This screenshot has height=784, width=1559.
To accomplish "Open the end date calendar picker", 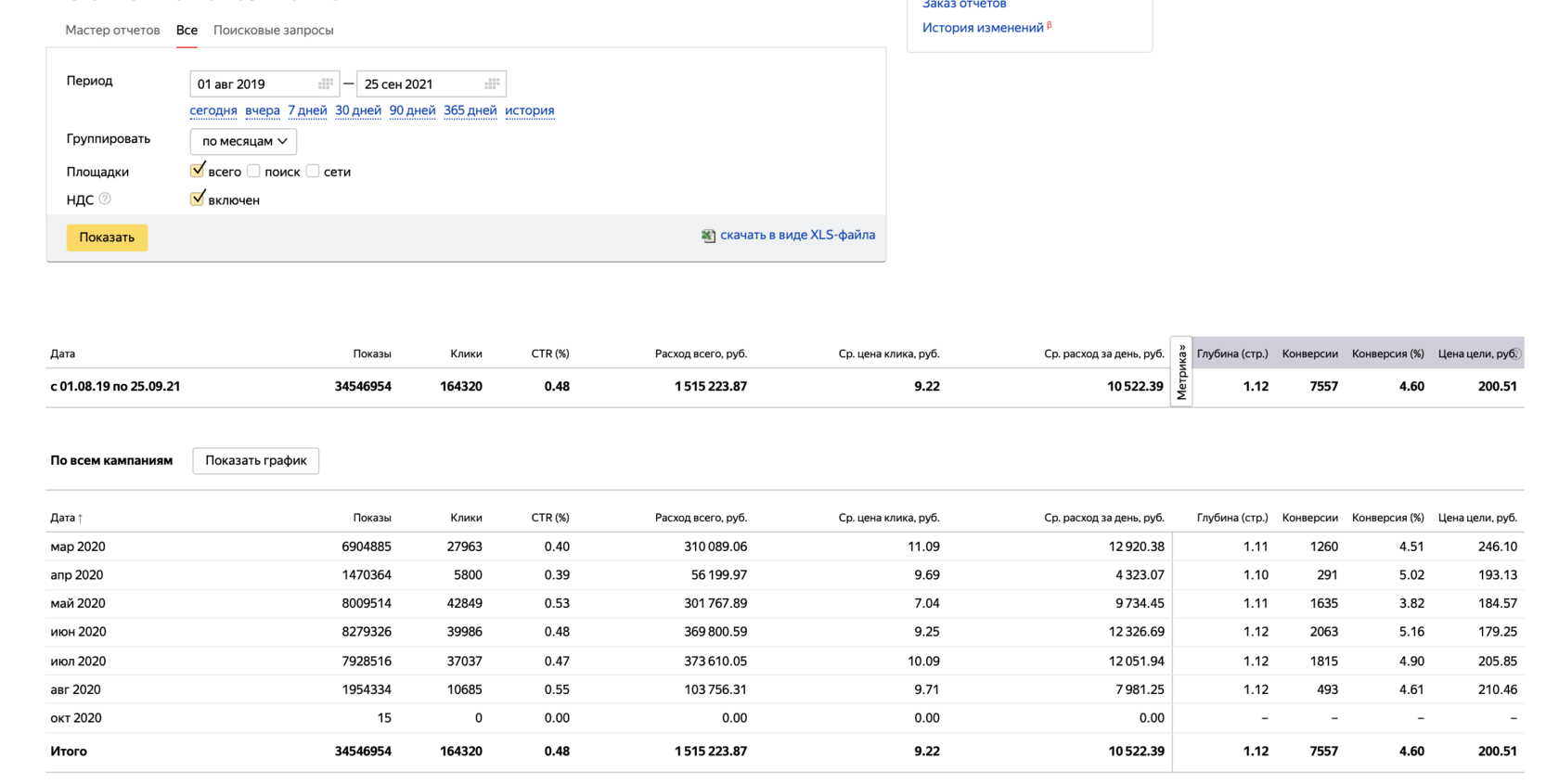I will tap(492, 84).
